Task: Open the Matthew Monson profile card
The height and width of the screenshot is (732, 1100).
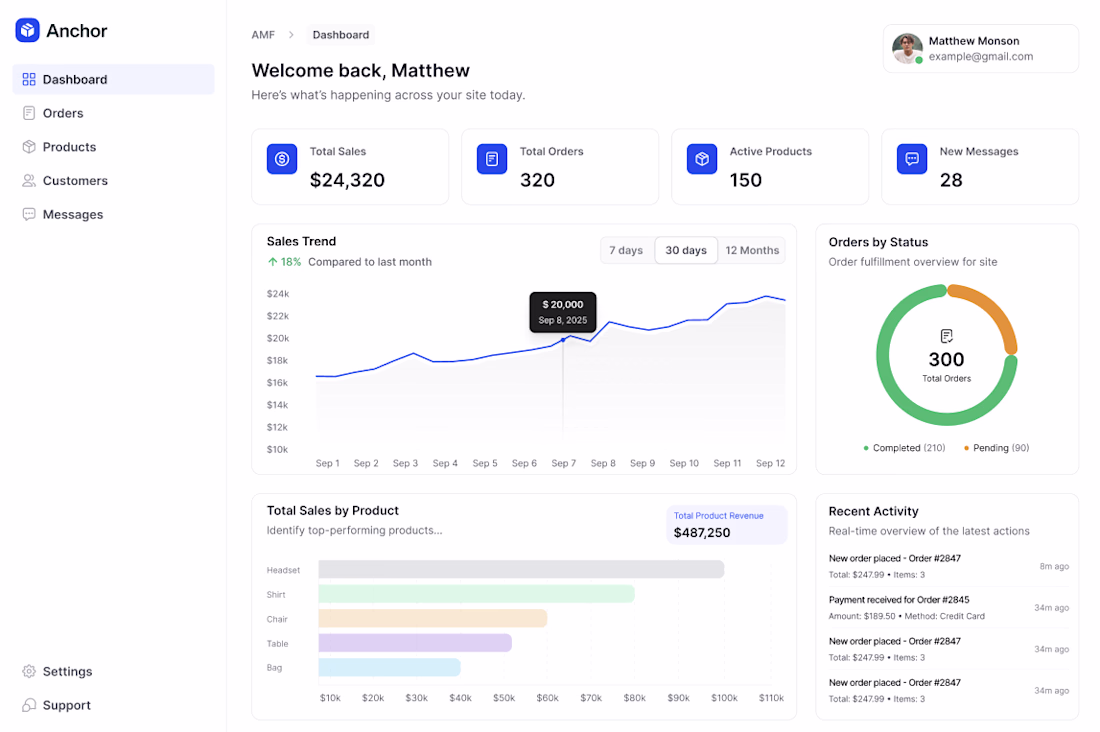Action: 981,48
